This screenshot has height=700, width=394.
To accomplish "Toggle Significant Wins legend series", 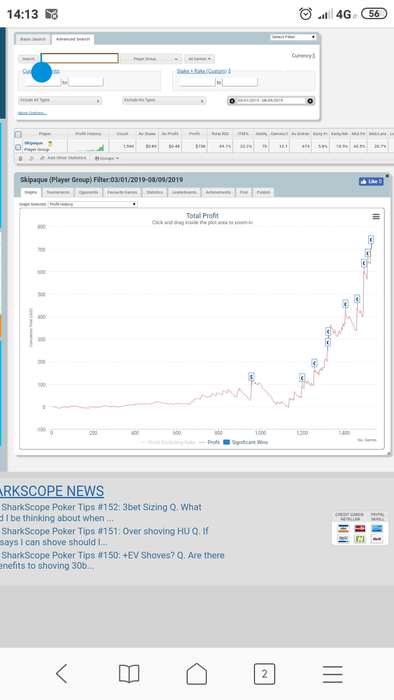I will 245,442.
